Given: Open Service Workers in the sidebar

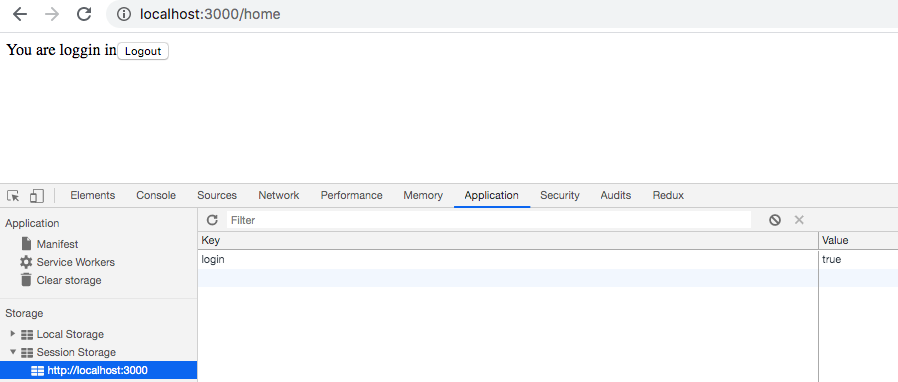Looking at the screenshot, I should [76, 262].
